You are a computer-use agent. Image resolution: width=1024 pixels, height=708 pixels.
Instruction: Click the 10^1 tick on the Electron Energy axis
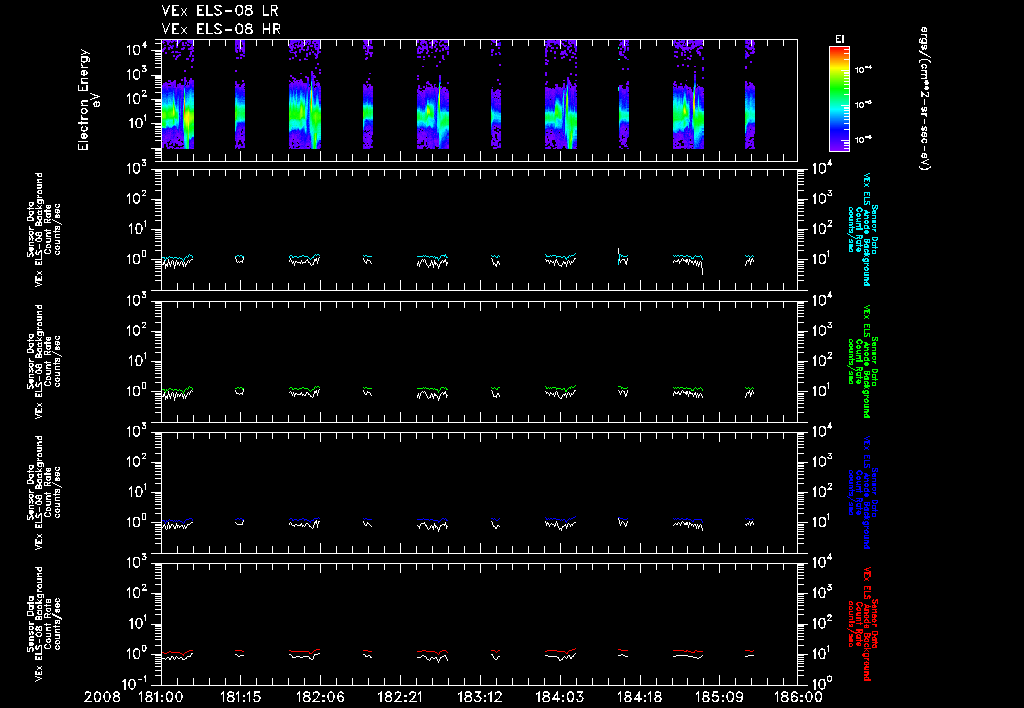[138, 123]
